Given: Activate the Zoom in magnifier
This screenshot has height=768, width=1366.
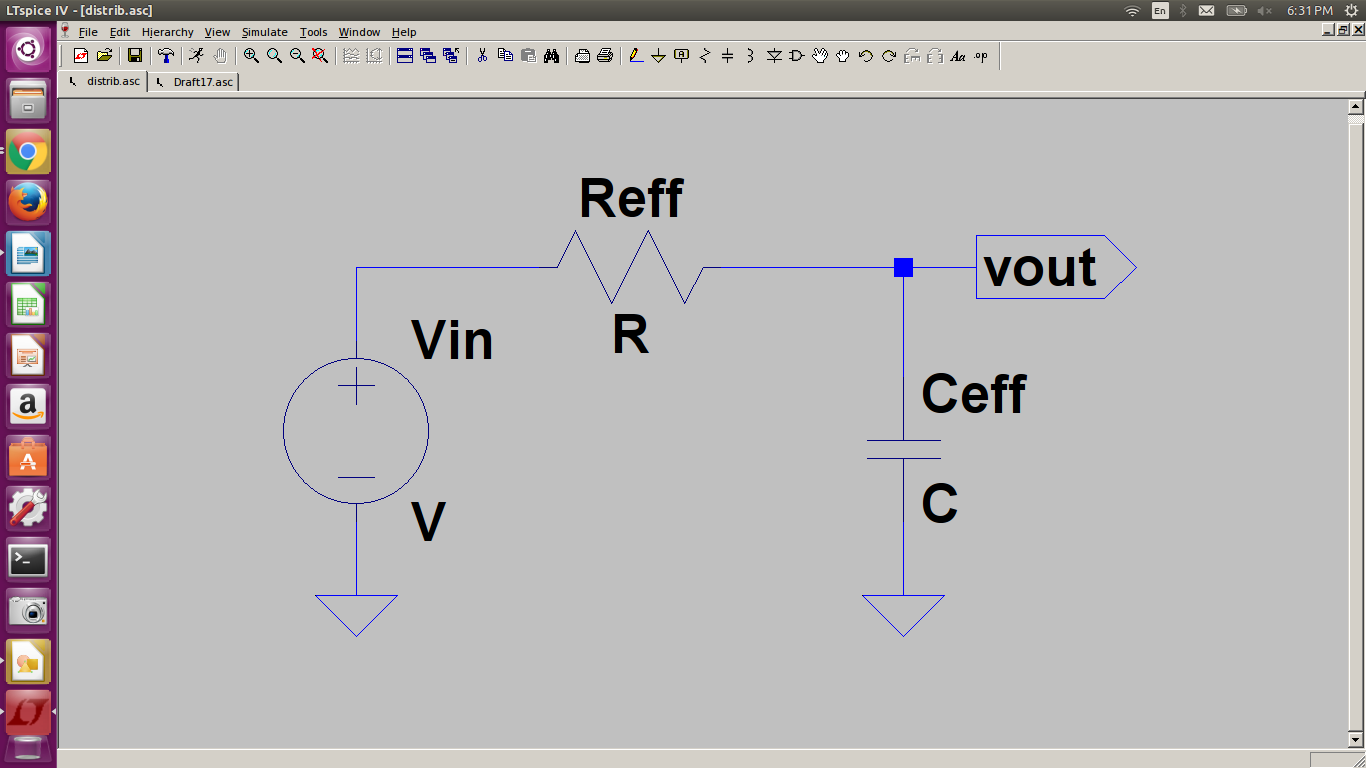Looking at the screenshot, I should pyautogui.click(x=250, y=56).
